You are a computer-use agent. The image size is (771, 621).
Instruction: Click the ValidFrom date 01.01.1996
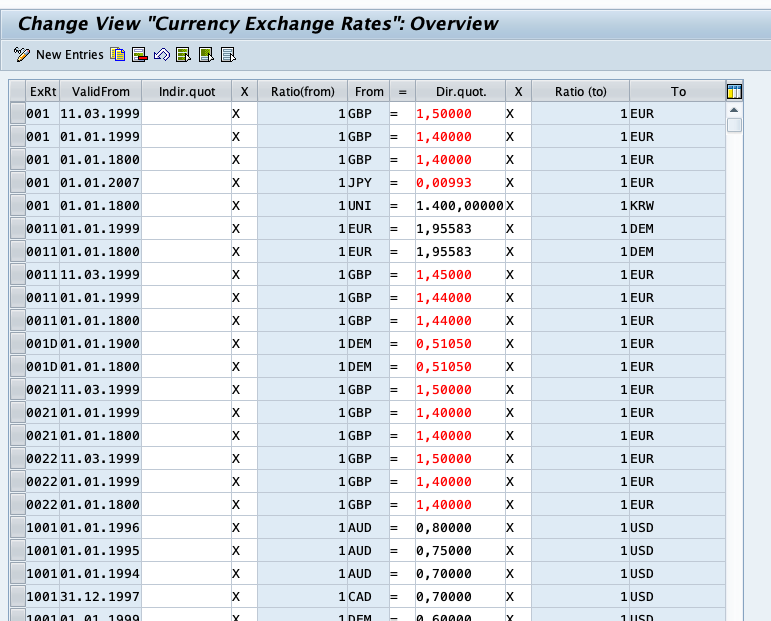(x=100, y=528)
